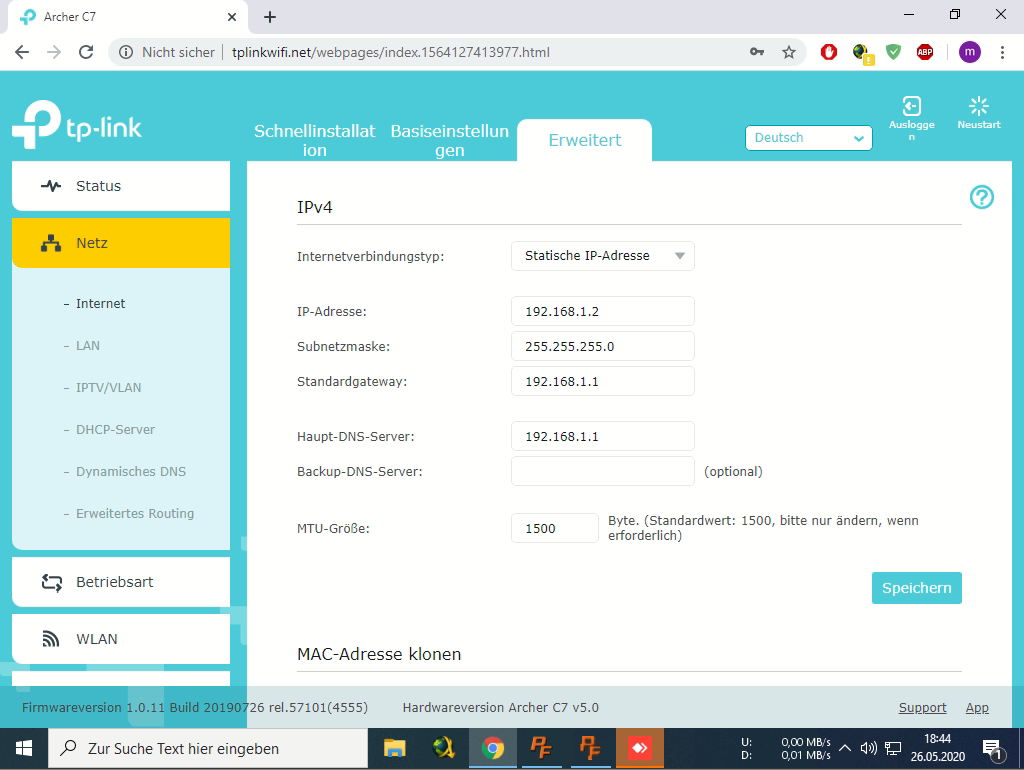1024x770 pixels.
Task: Click the first orange PF taskbar icon
Action: pyautogui.click(x=541, y=748)
